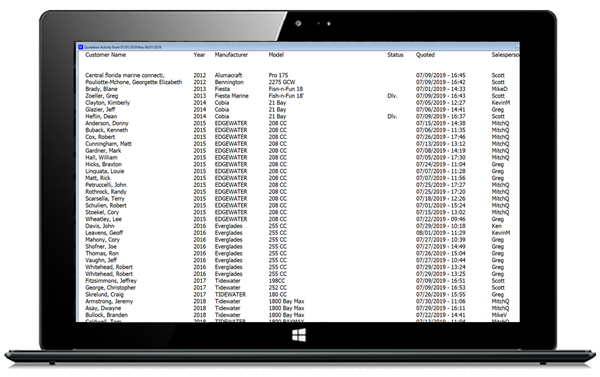
Task: Select the Pouliotte-Mchone, Georgette Elizabeth row
Action: 298,82
